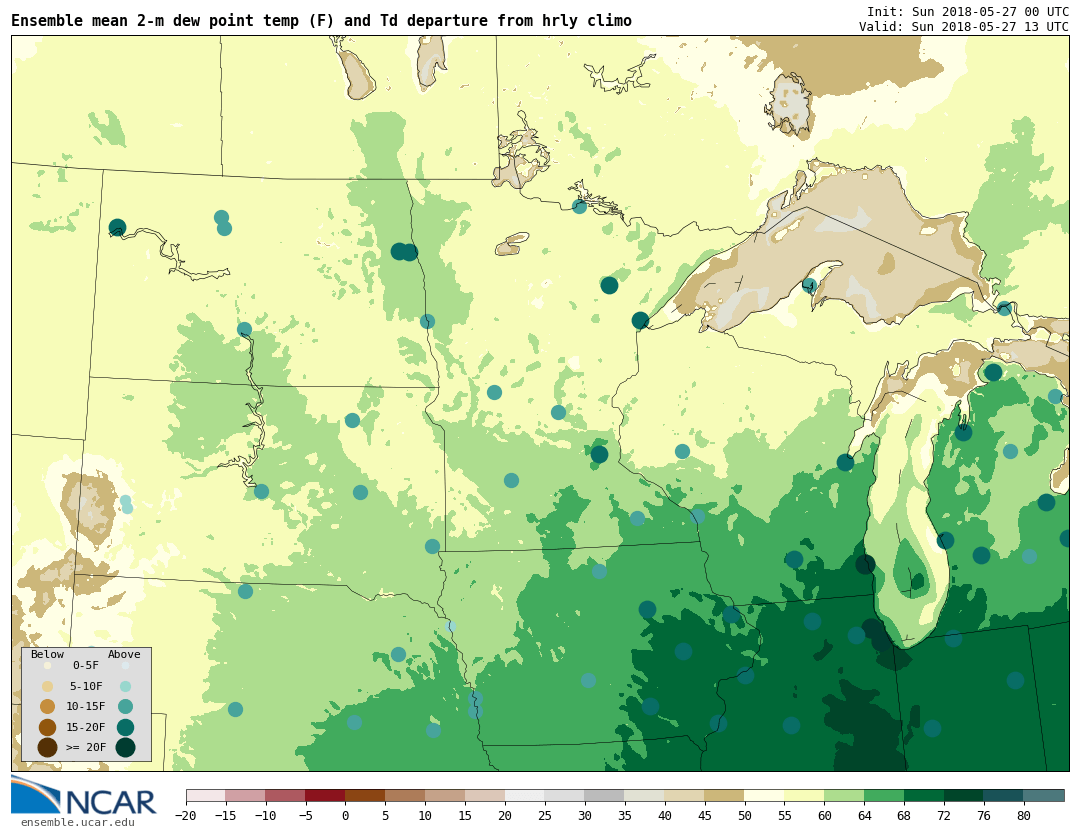Click the Below >= 20F dark brown legend circle

pos(47,748)
